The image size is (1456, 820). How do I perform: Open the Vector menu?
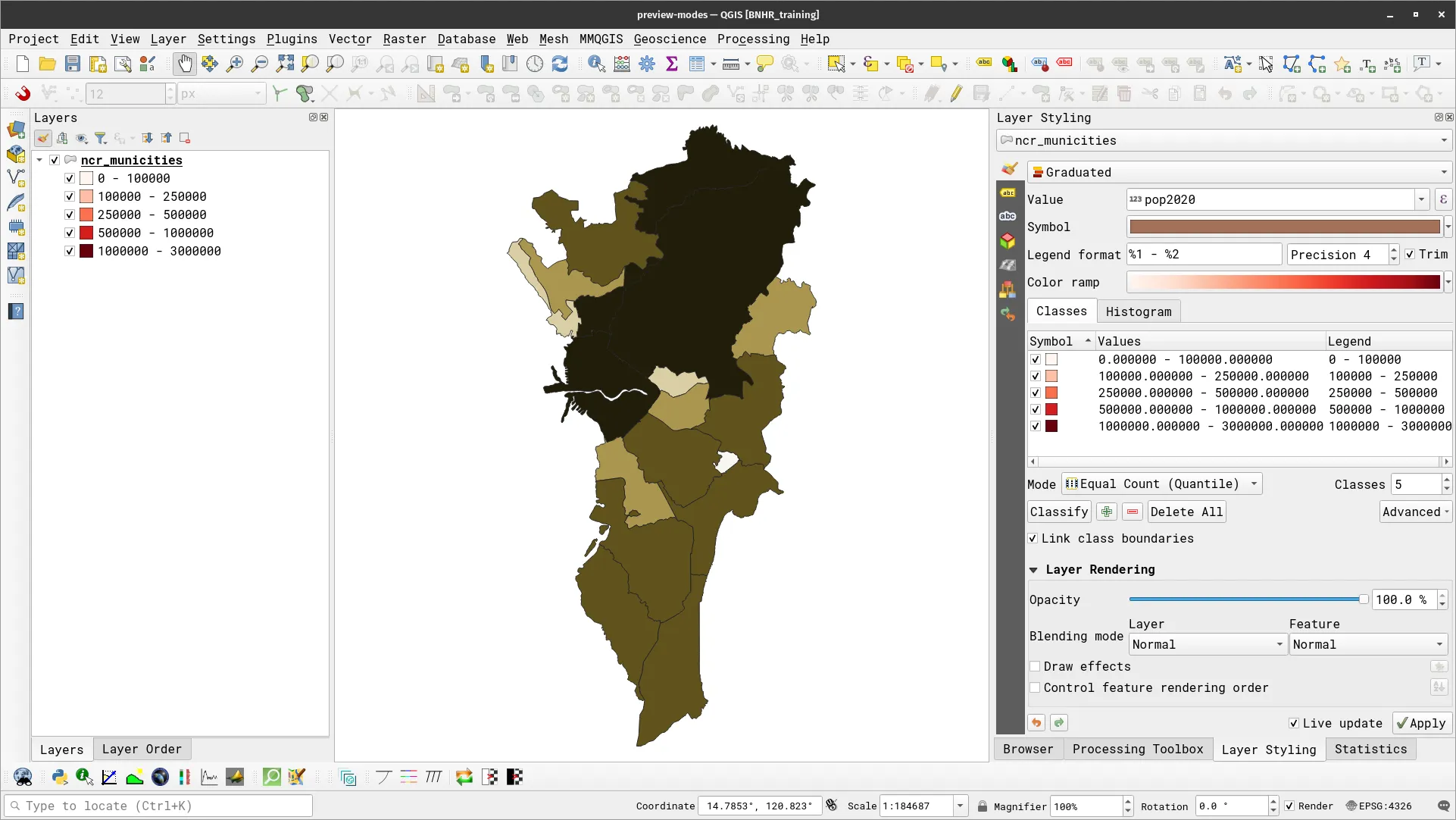click(x=349, y=39)
